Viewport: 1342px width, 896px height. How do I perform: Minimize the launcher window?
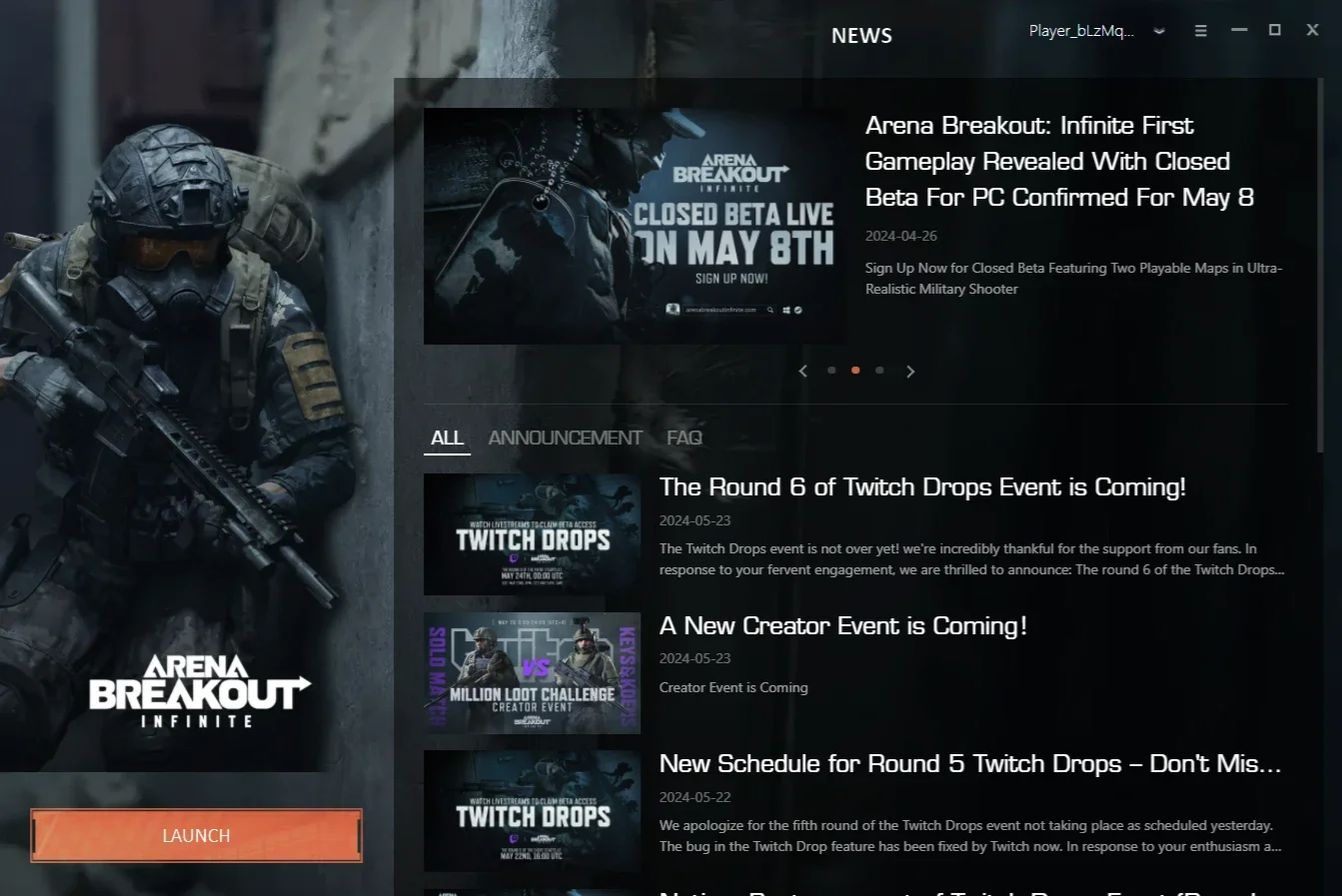coord(1239,30)
